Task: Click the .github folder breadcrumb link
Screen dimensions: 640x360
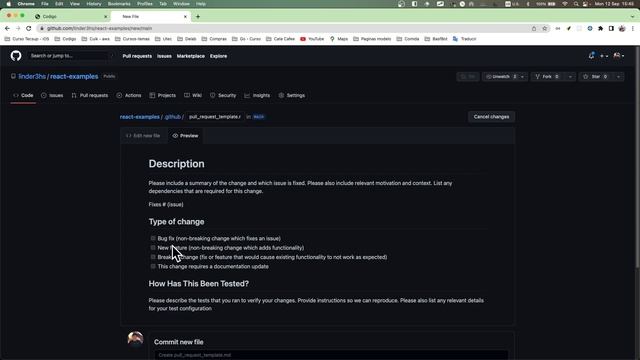Action: pos(172,117)
